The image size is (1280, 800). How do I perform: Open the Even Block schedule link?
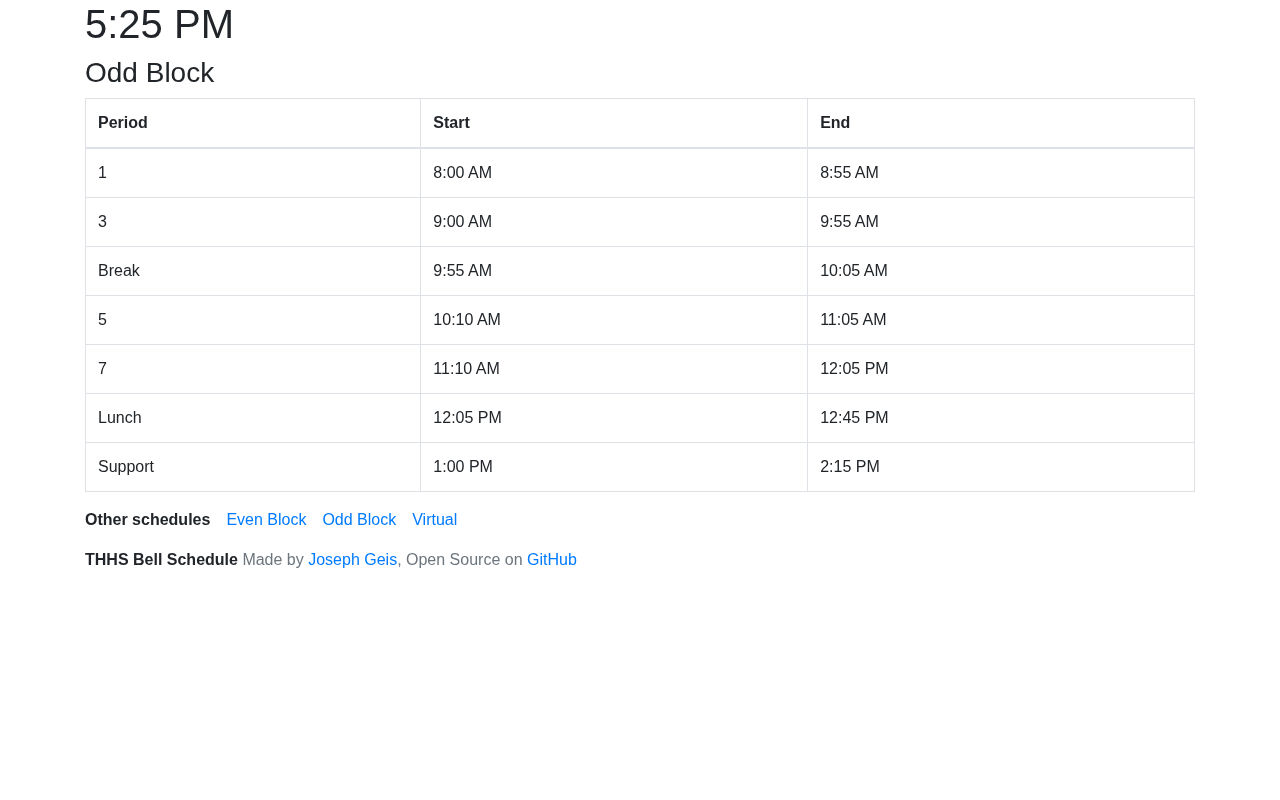click(266, 520)
